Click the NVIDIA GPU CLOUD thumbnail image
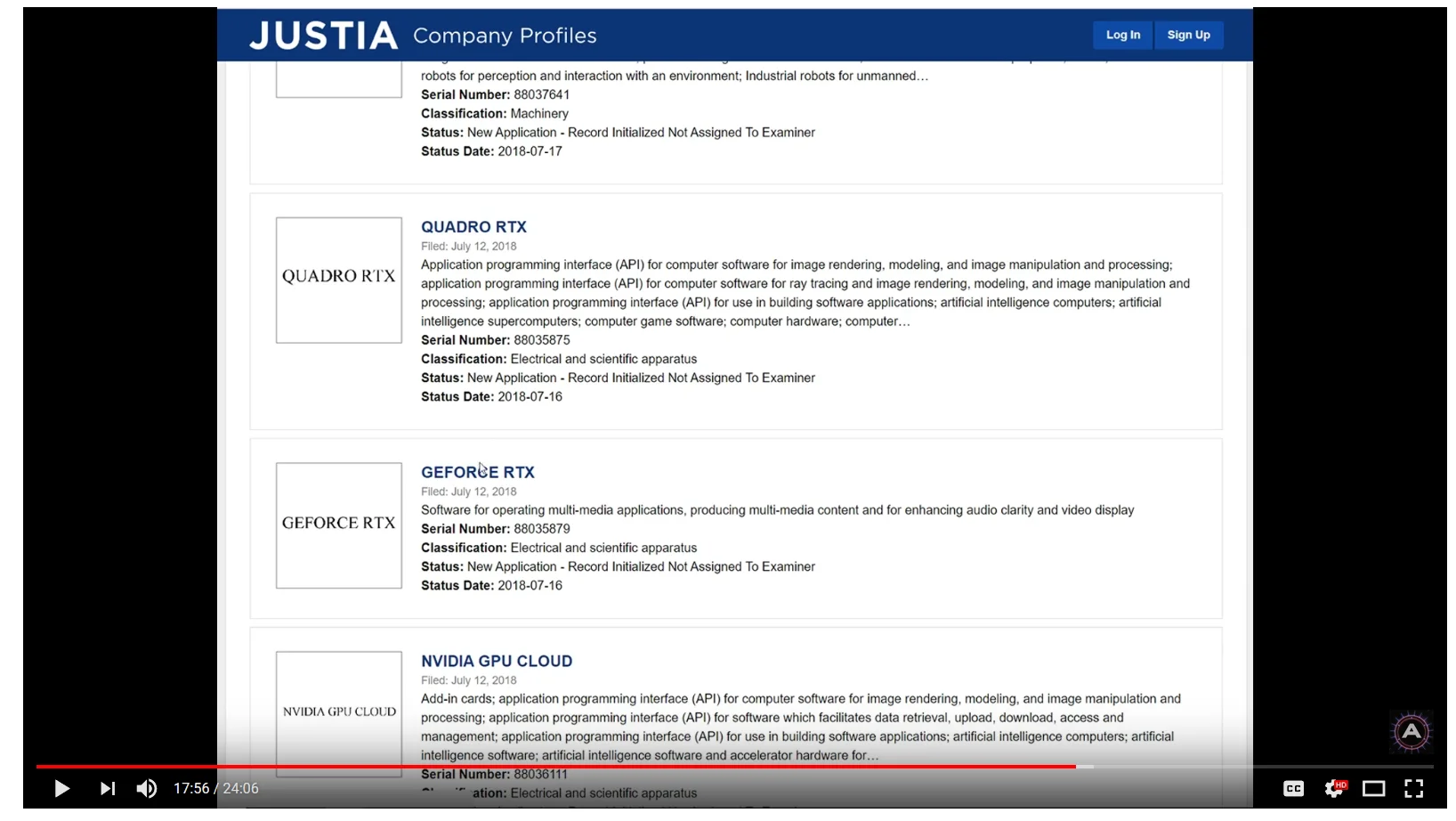Viewport: 1456px width, 821px height. click(x=339, y=714)
